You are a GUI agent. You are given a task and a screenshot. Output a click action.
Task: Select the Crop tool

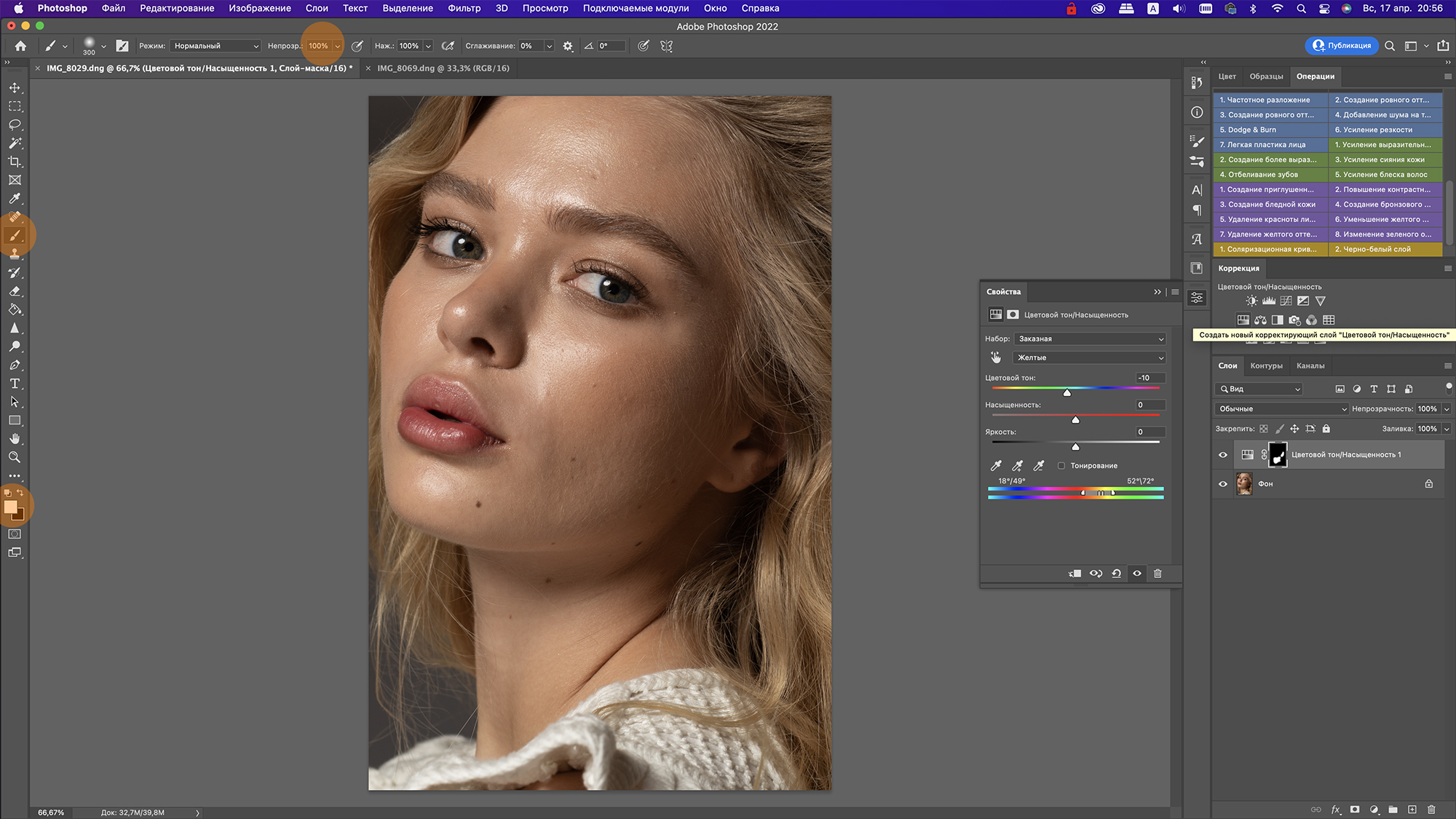click(x=15, y=162)
